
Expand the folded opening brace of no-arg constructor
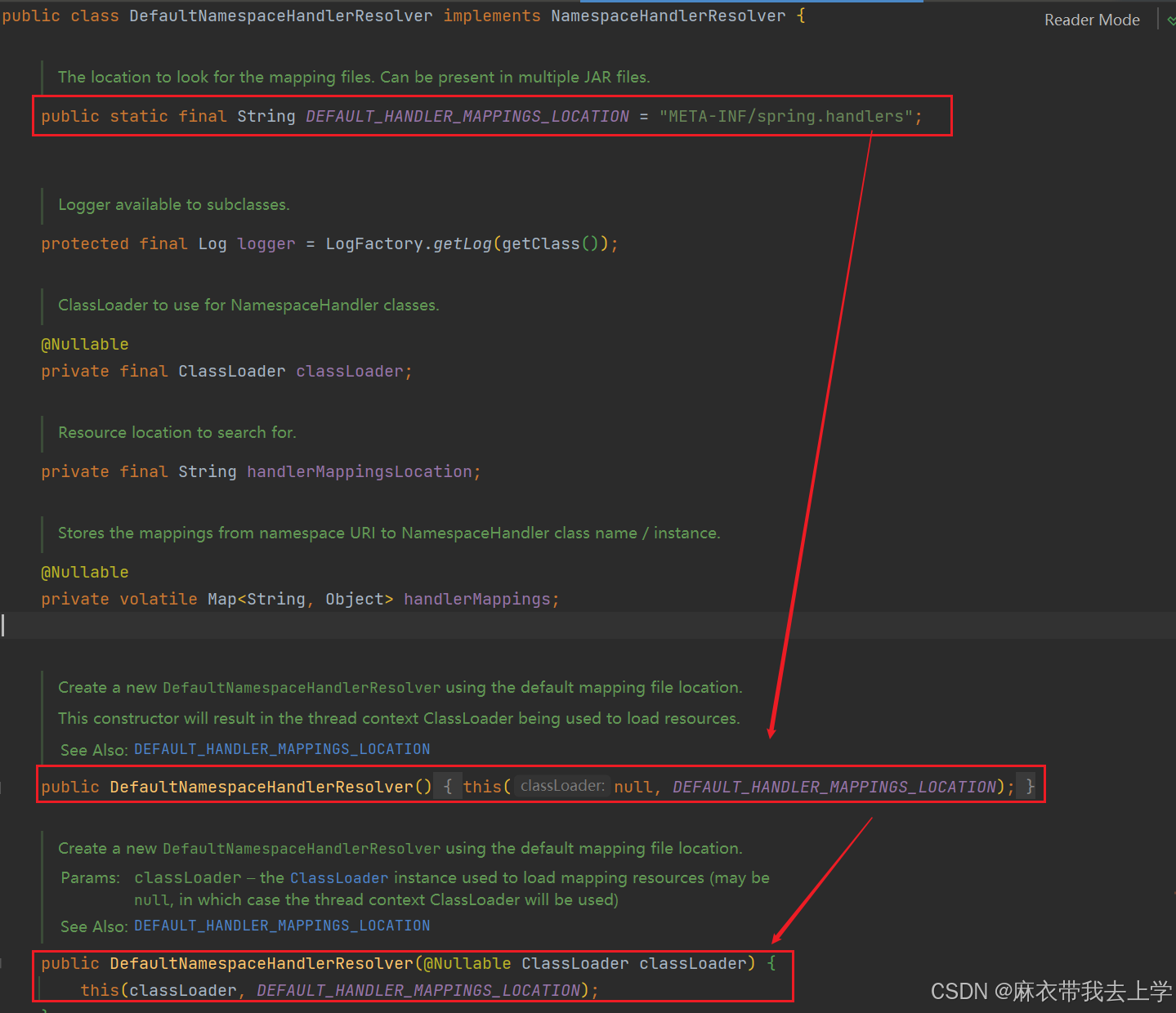447,786
